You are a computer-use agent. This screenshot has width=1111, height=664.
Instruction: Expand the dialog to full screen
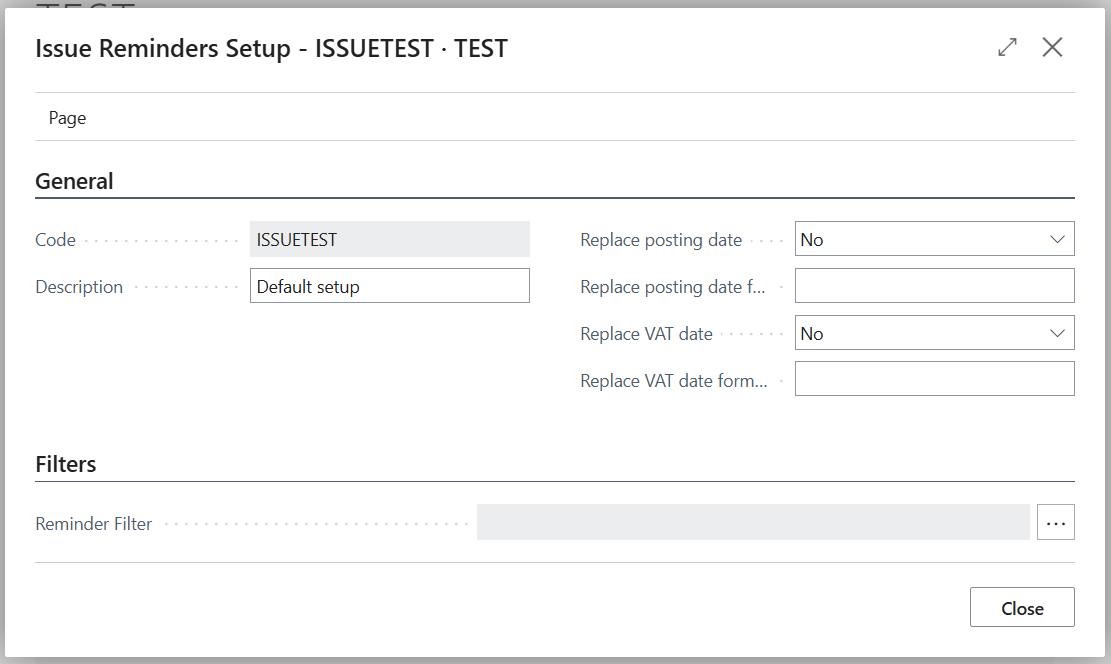pyautogui.click(x=1007, y=47)
